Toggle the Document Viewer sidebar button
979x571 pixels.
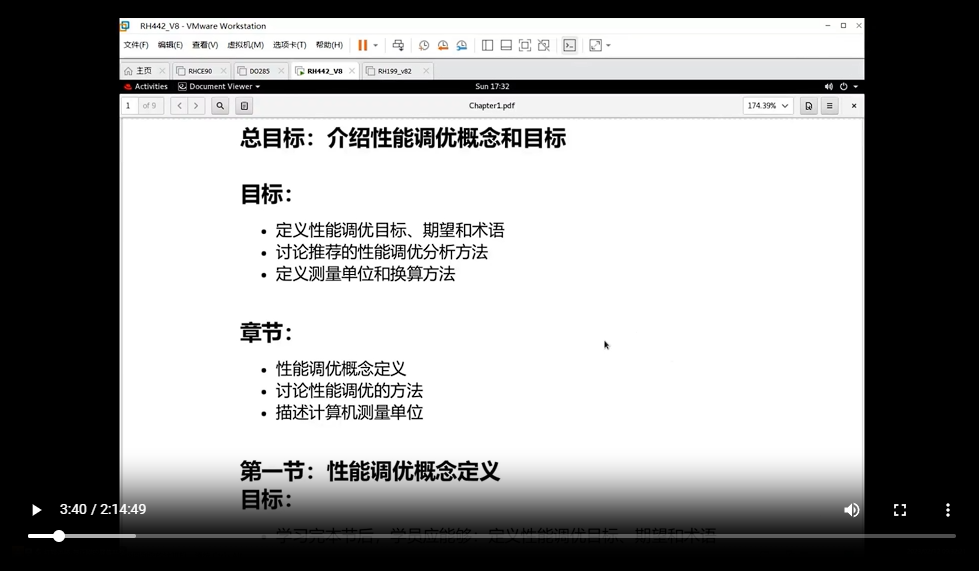tap(243, 106)
